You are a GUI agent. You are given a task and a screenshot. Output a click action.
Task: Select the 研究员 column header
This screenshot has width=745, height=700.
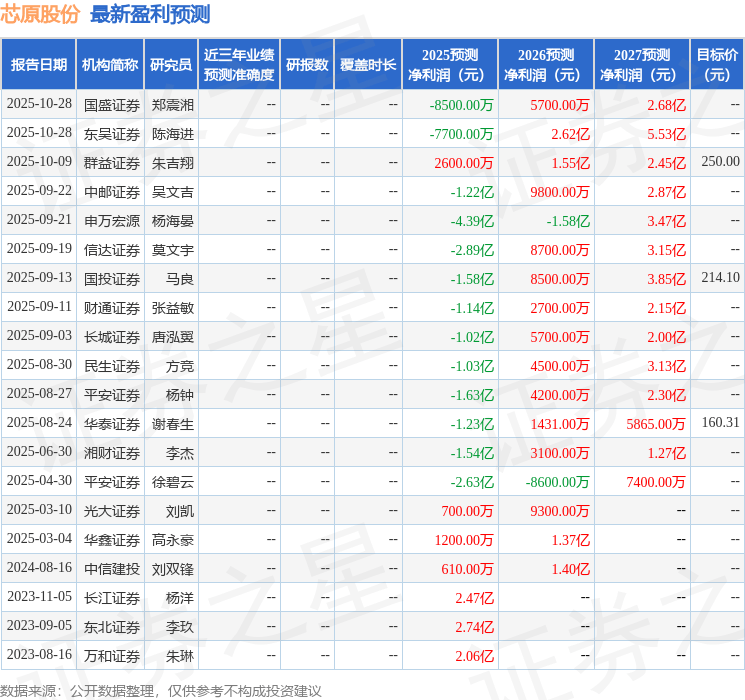(x=171, y=65)
